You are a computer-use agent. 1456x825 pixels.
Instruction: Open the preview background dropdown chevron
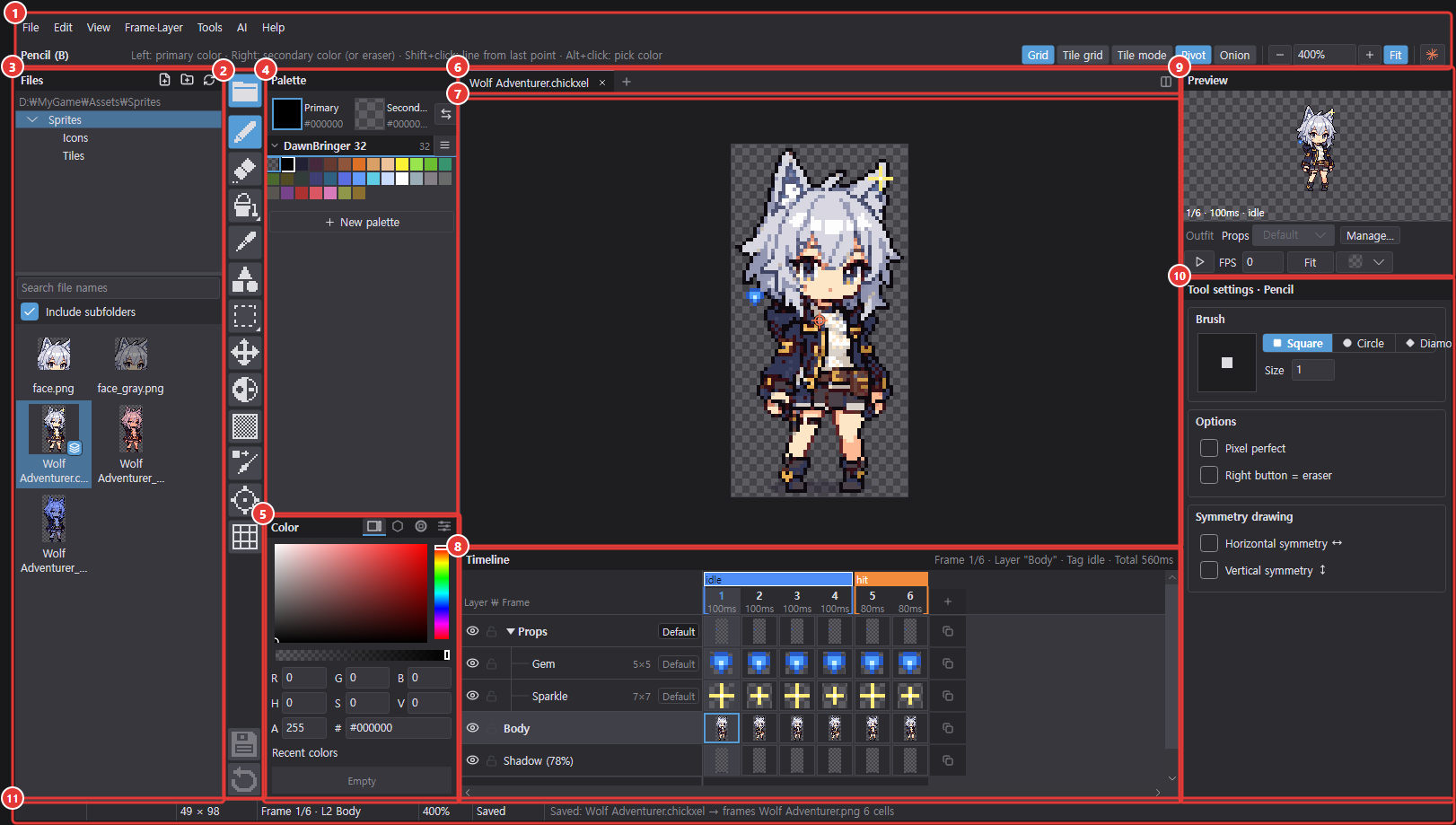point(1378,262)
